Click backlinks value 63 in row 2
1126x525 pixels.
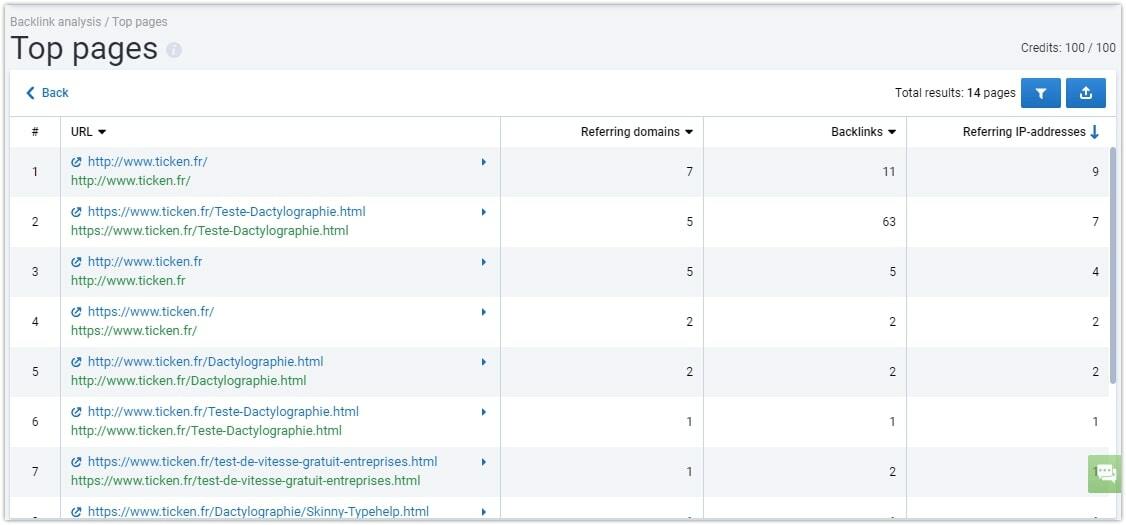pyautogui.click(x=889, y=222)
